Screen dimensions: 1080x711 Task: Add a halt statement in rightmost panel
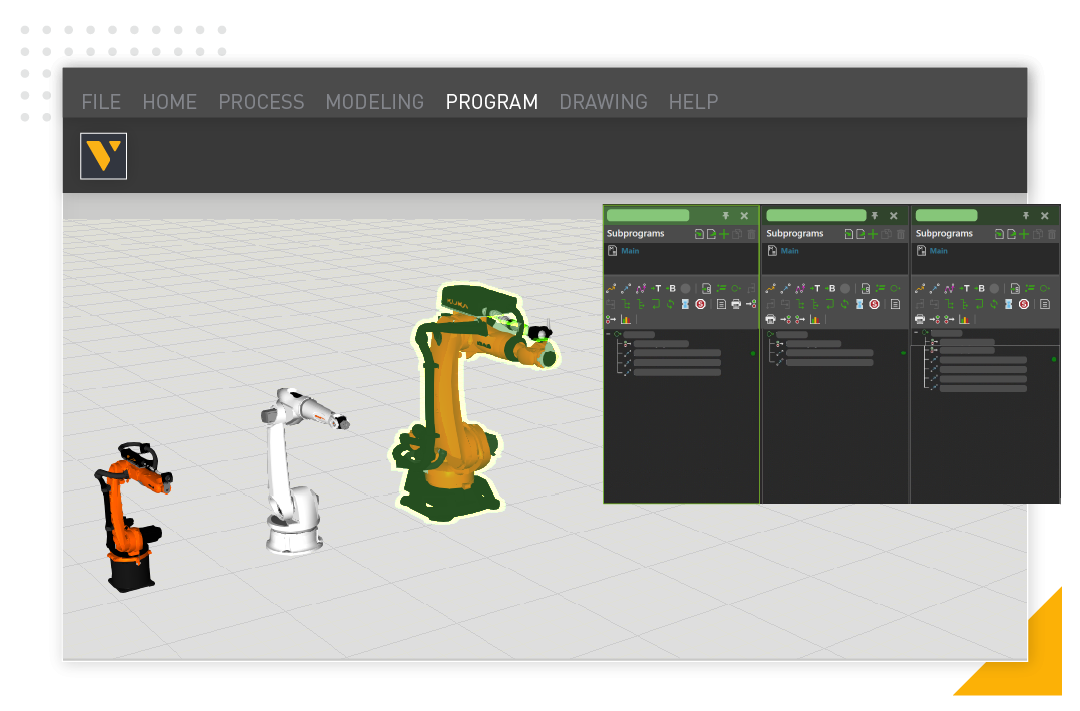pyautogui.click(x=1024, y=303)
